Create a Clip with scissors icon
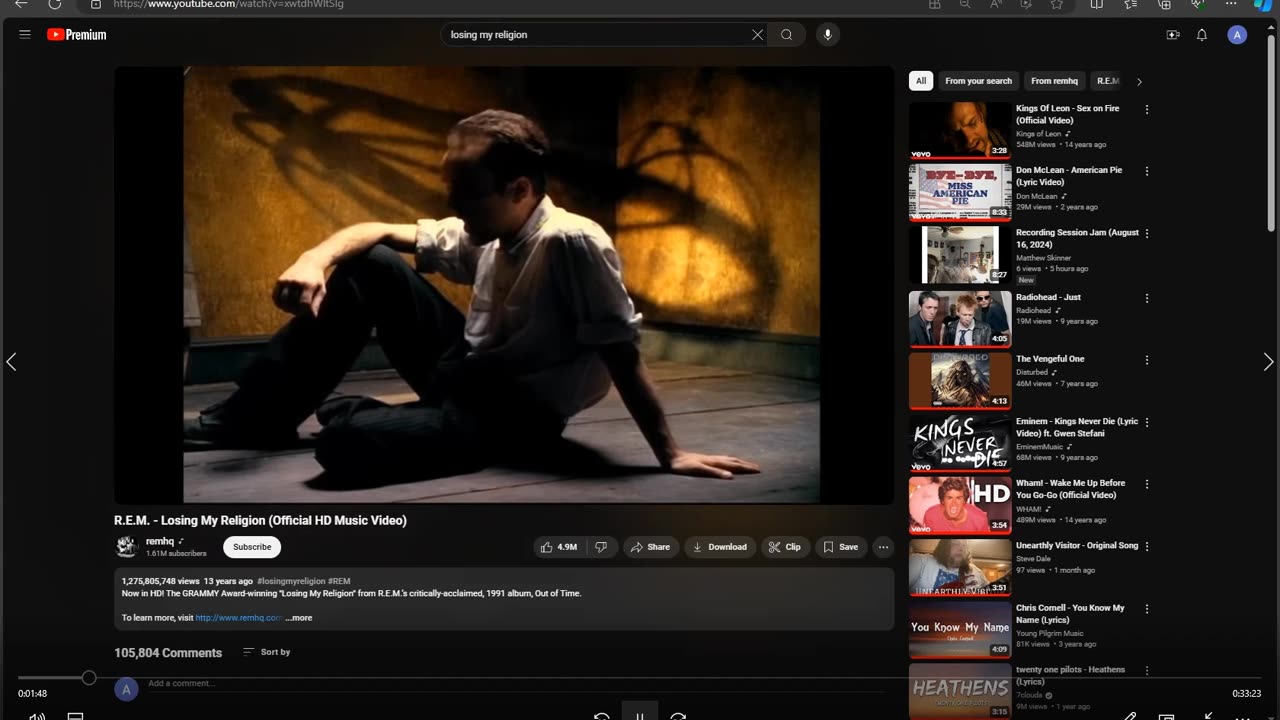The height and width of the screenshot is (720, 1280). point(785,547)
